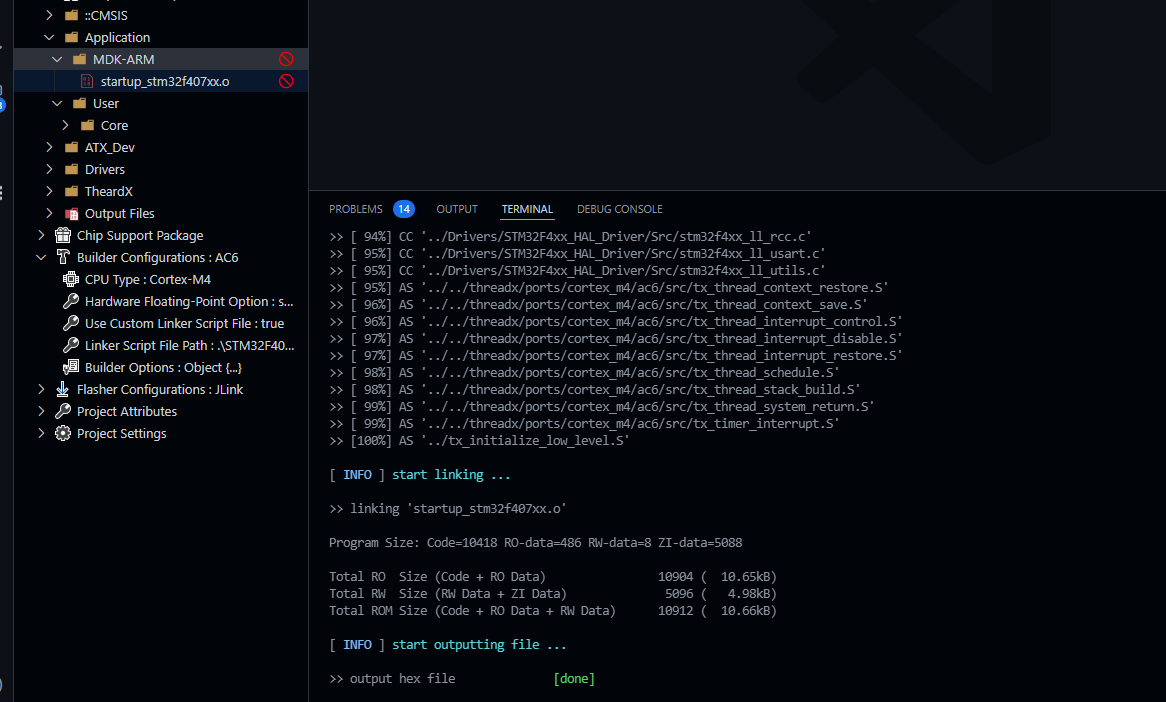Image resolution: width=1166 pixels, height=702 pixels.
Task: Click the Project Settings gear icon
Action: [62, 433]
